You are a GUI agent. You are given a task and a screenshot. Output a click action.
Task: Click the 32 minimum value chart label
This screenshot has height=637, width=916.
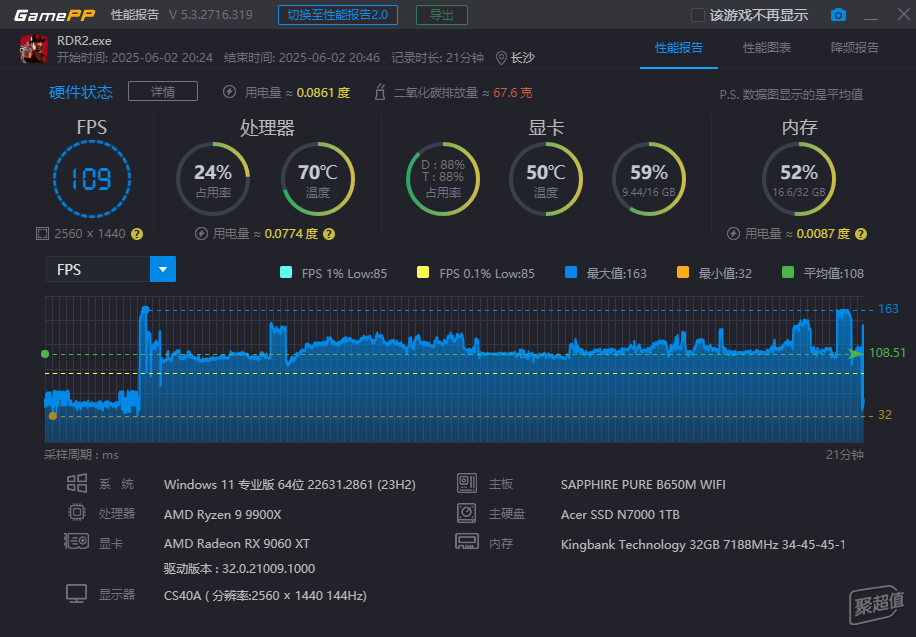pyautogui.click(x=885, y=415)
